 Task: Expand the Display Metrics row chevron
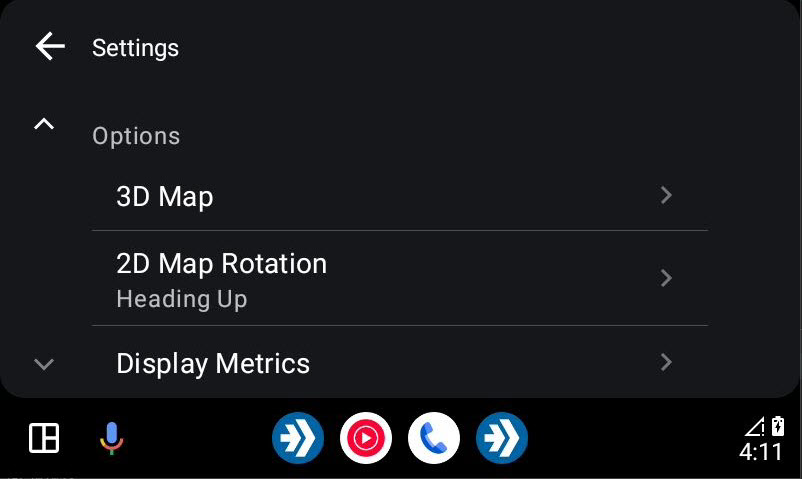coord(665,362)
